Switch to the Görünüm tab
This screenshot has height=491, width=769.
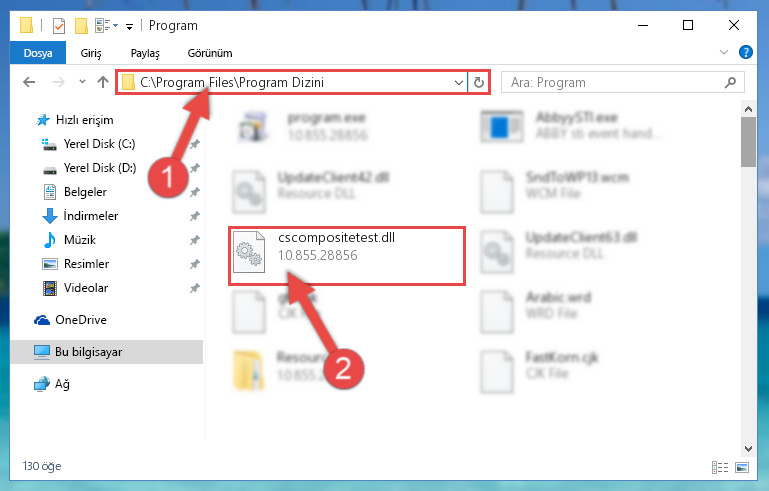(210, 53)
